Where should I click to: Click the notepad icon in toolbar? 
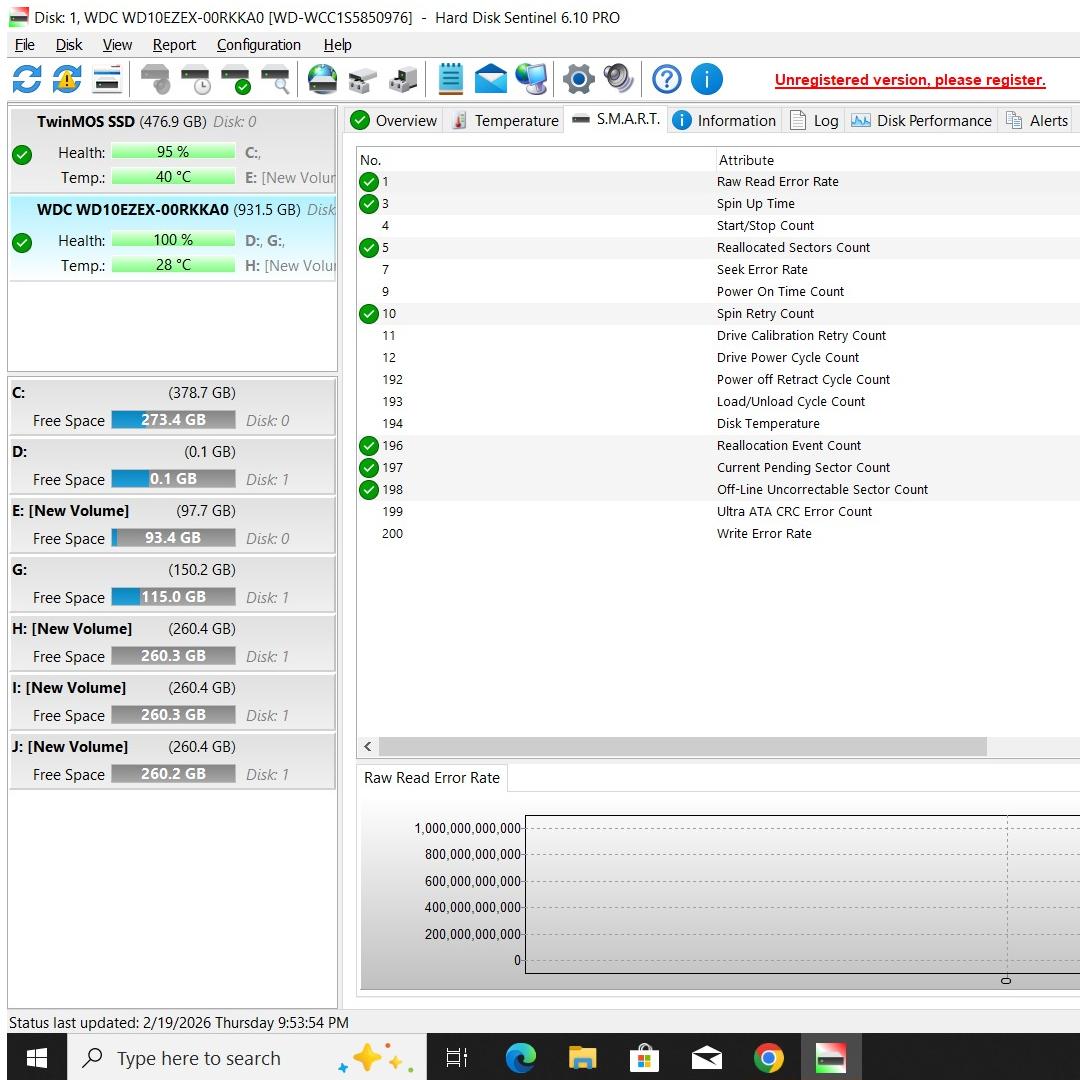click(x=451, y=79)
